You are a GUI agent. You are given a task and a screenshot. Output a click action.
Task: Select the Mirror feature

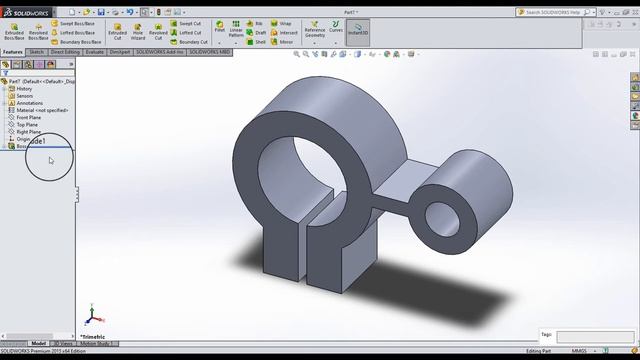tap(282, 42)
